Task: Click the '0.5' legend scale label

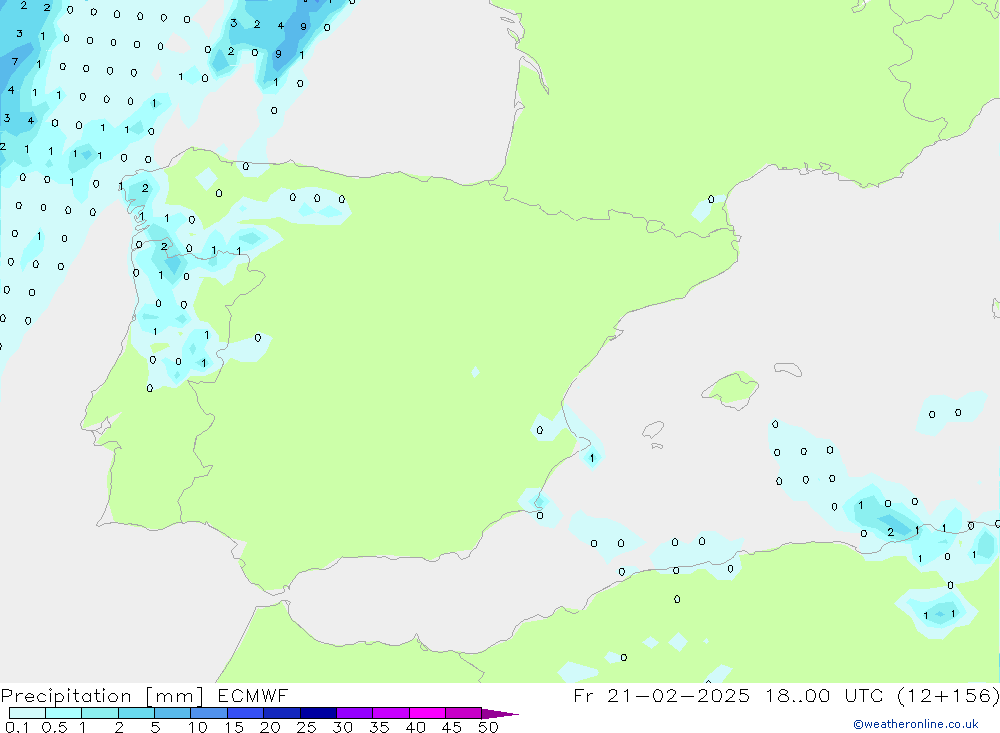Action: tap(54, 727)
